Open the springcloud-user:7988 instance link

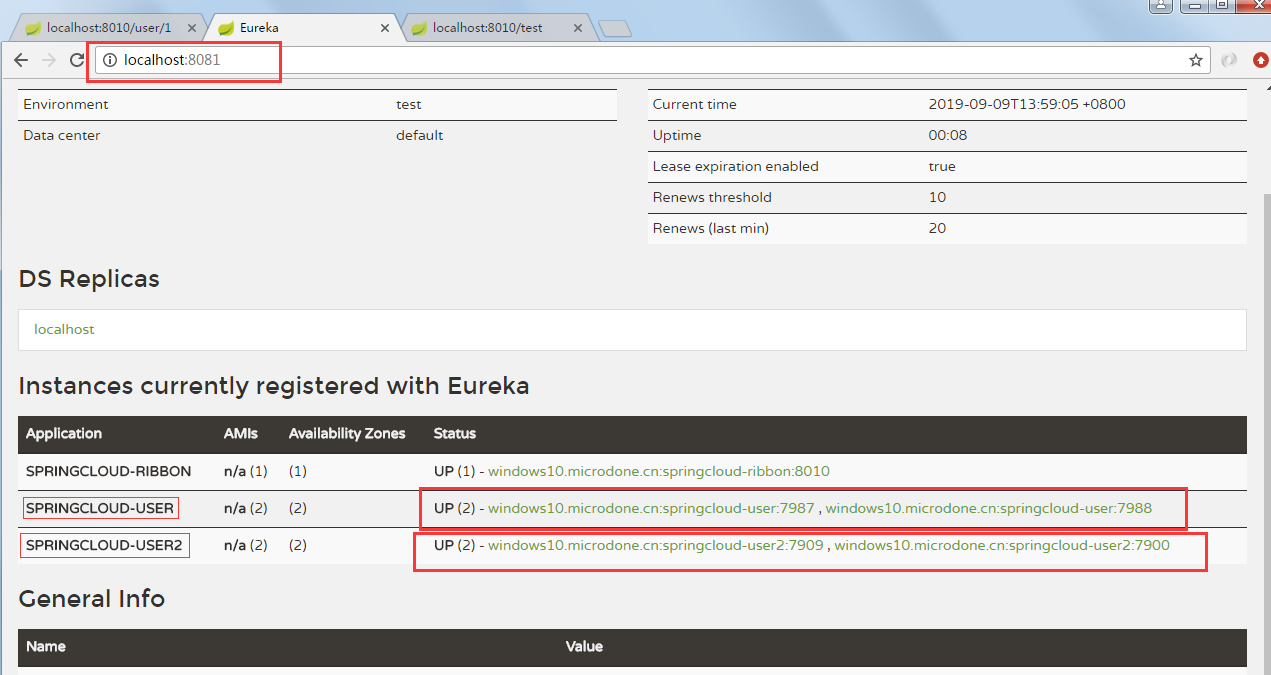[x=988, y=508]
